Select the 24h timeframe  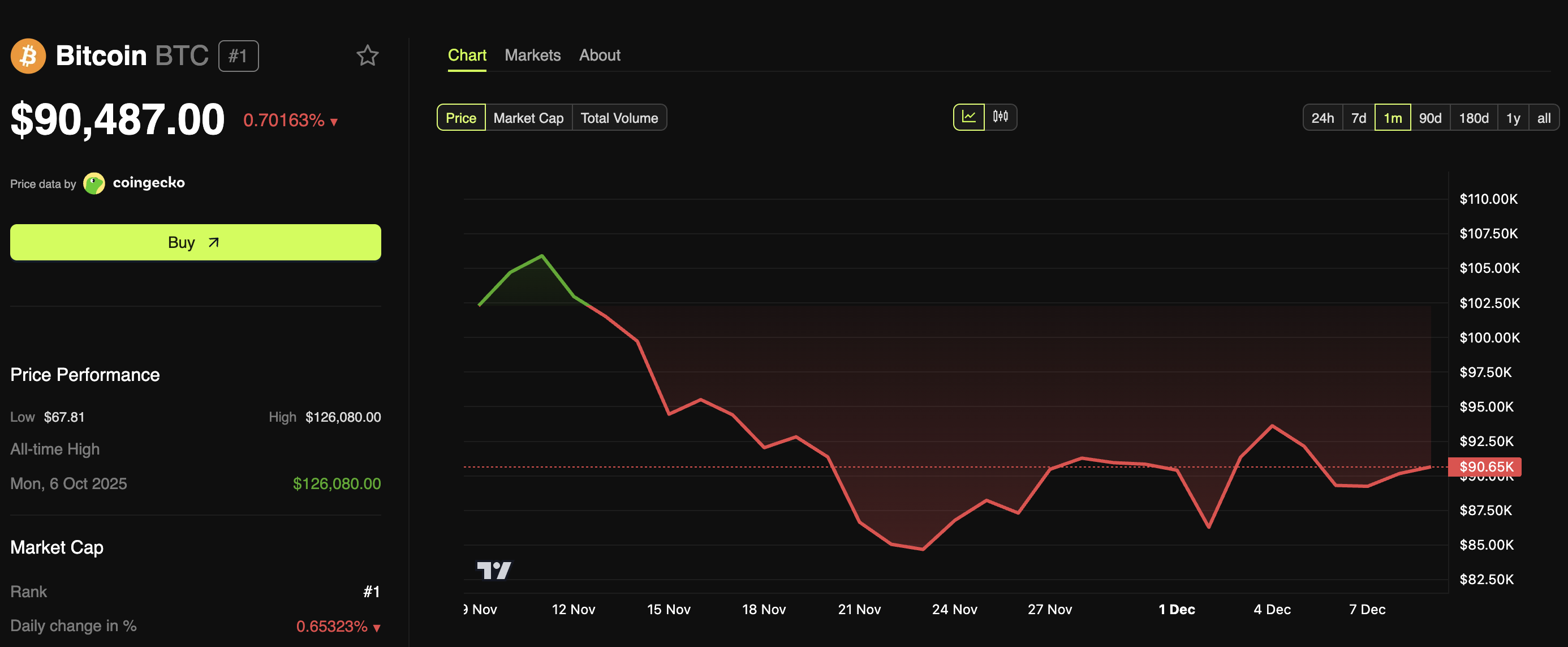(1322, 118)
